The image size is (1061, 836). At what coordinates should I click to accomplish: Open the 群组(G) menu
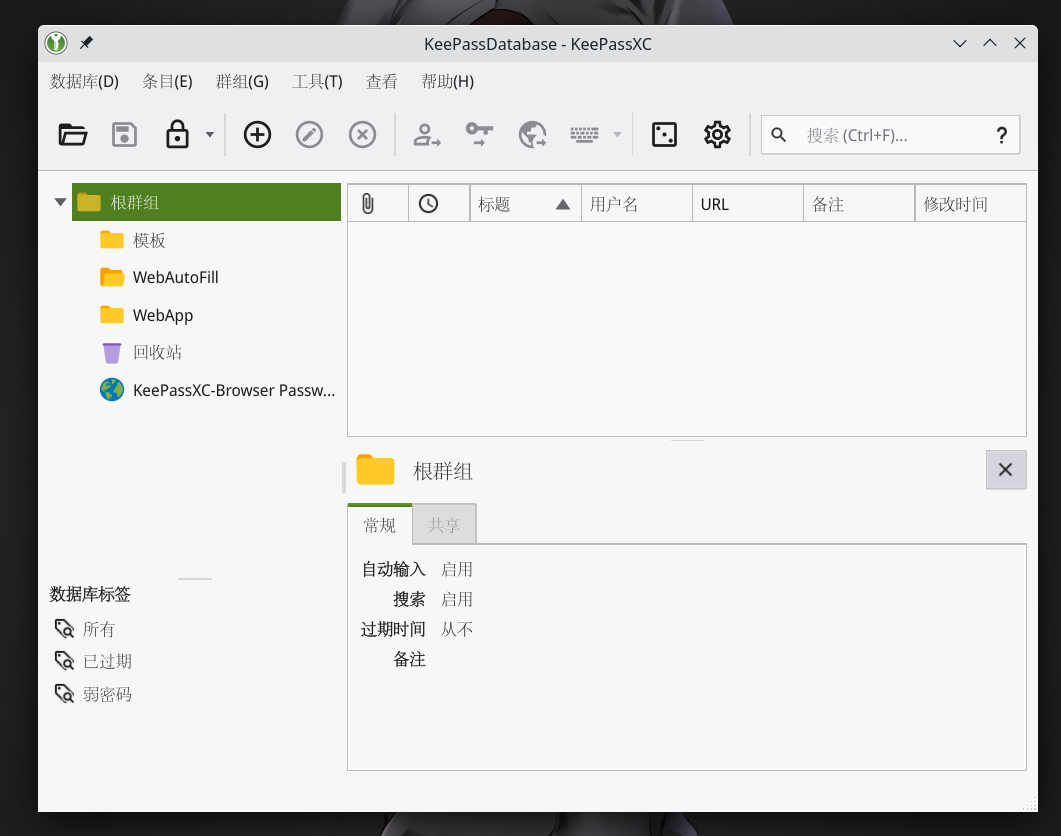242,82
